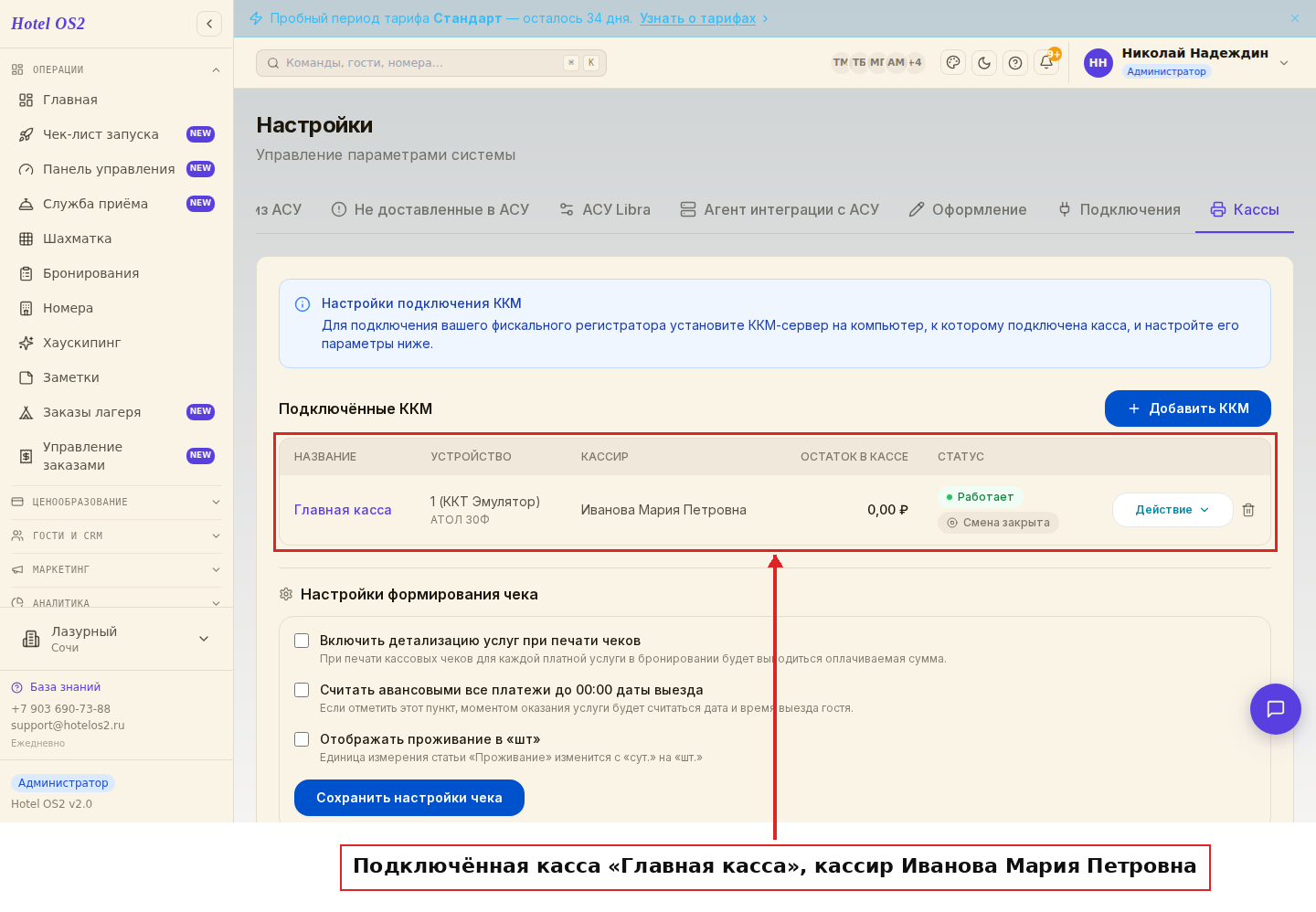Viewport: 1316px width, 912px height.
Task: Click the Служба приёма bell icon
Action: 27,204
